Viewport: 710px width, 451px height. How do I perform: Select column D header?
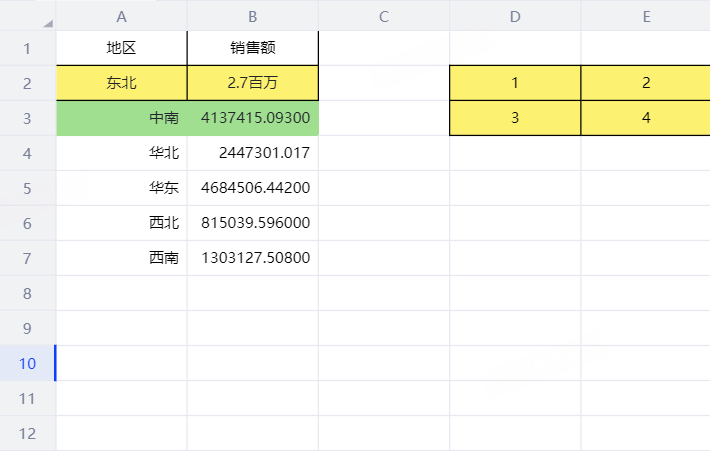(x=515, y=16)
